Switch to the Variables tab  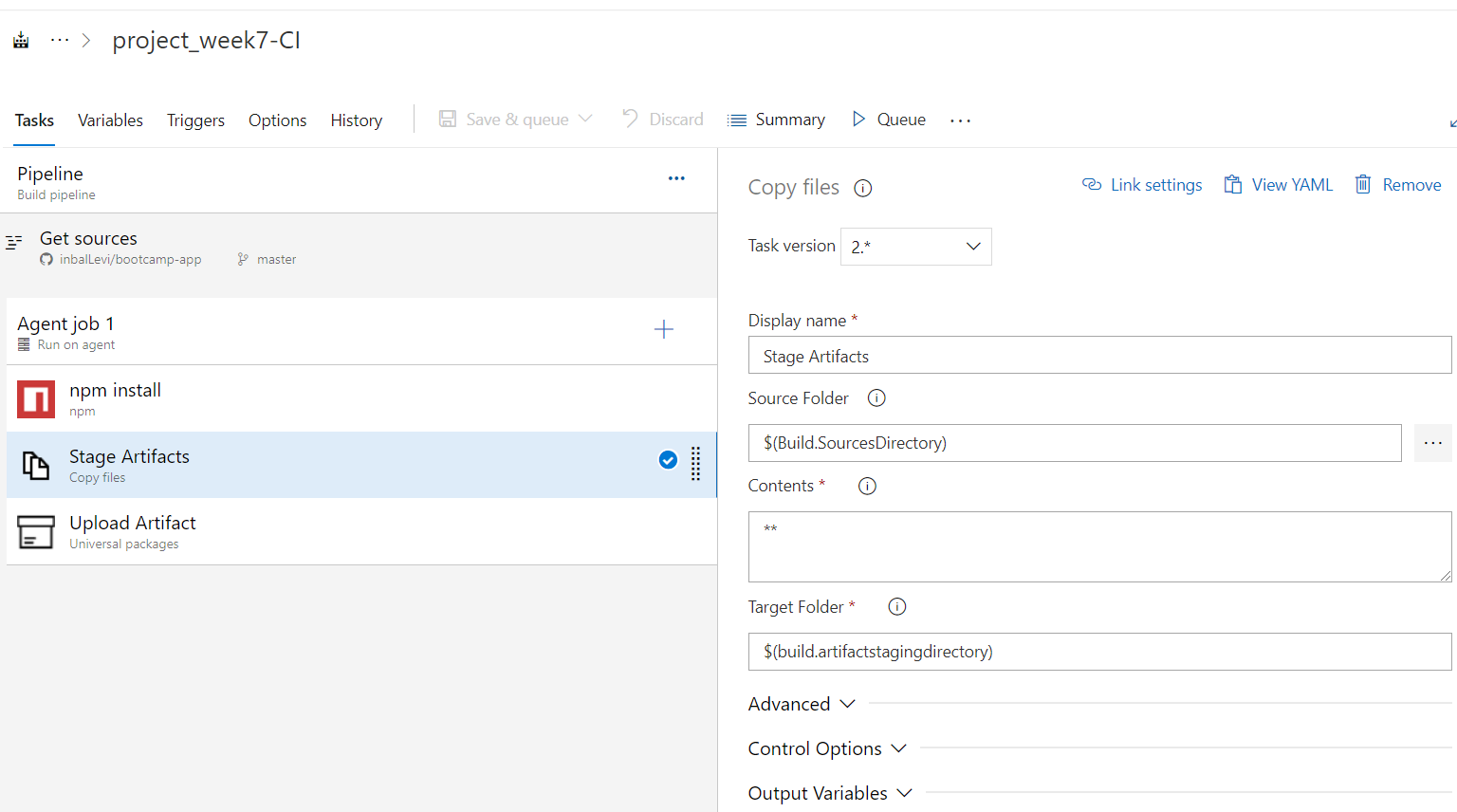tap(110, 120)
